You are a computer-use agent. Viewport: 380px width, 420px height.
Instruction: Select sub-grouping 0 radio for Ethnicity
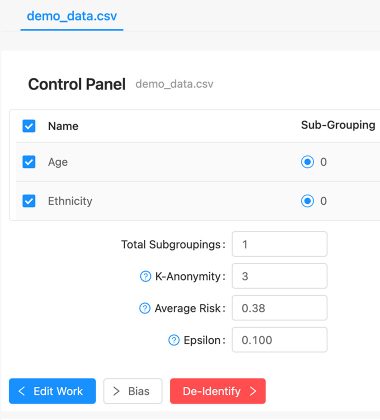click(x=307, y=201)
